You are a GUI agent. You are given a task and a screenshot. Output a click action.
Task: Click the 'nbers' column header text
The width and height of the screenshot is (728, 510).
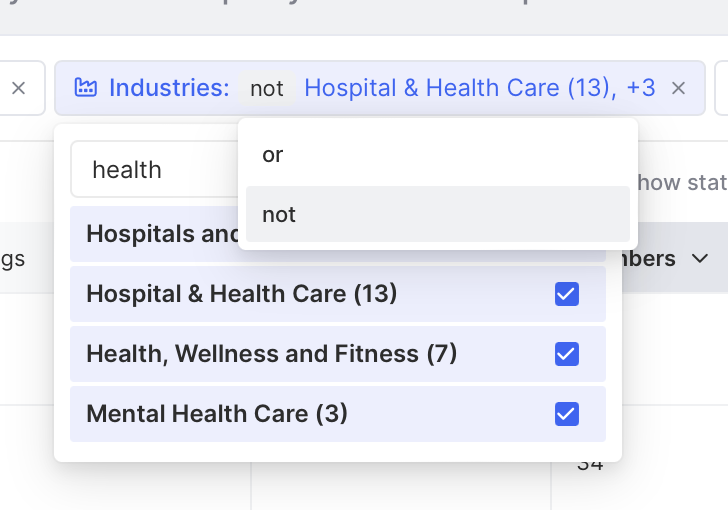point(649,258)
